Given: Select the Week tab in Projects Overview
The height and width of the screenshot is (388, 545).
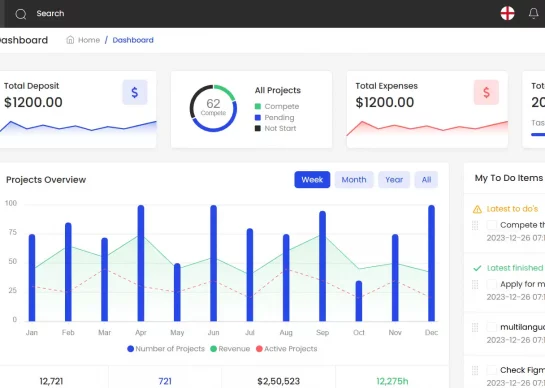Looking at the screenshot, I should [x=312, y=180].
